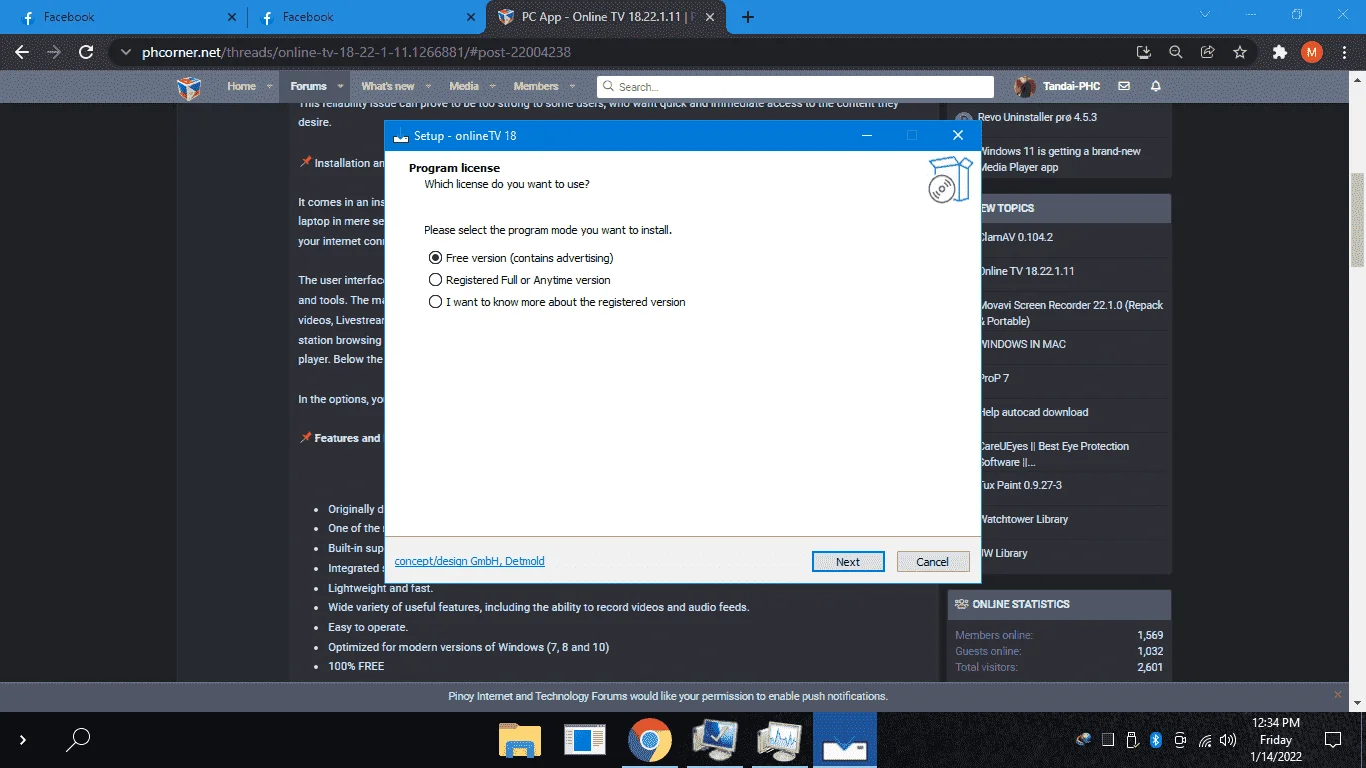The width and height of the screenshot is (1366, 768).
Task: Expand the Media dropdown arrow
Action: point(492,87)
